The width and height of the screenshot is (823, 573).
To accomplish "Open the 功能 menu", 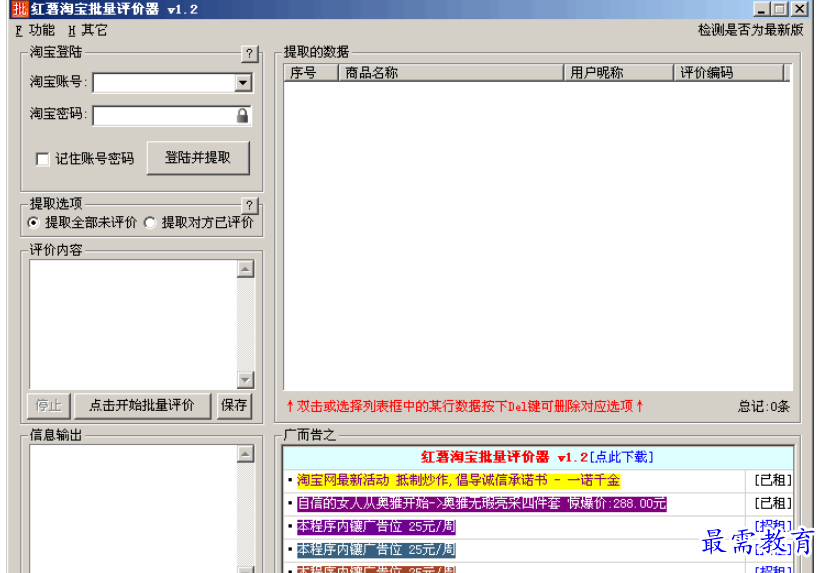I will [35, 30].
